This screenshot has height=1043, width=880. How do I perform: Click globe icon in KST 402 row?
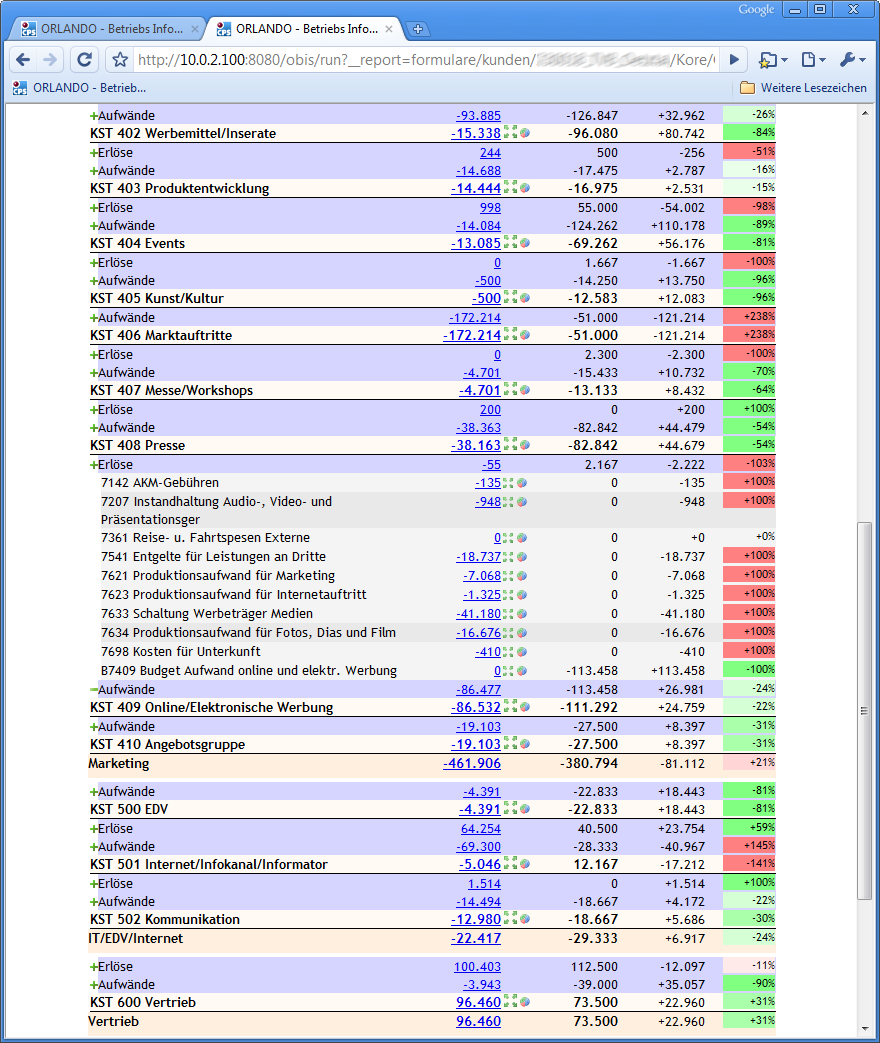click(525, 133)
